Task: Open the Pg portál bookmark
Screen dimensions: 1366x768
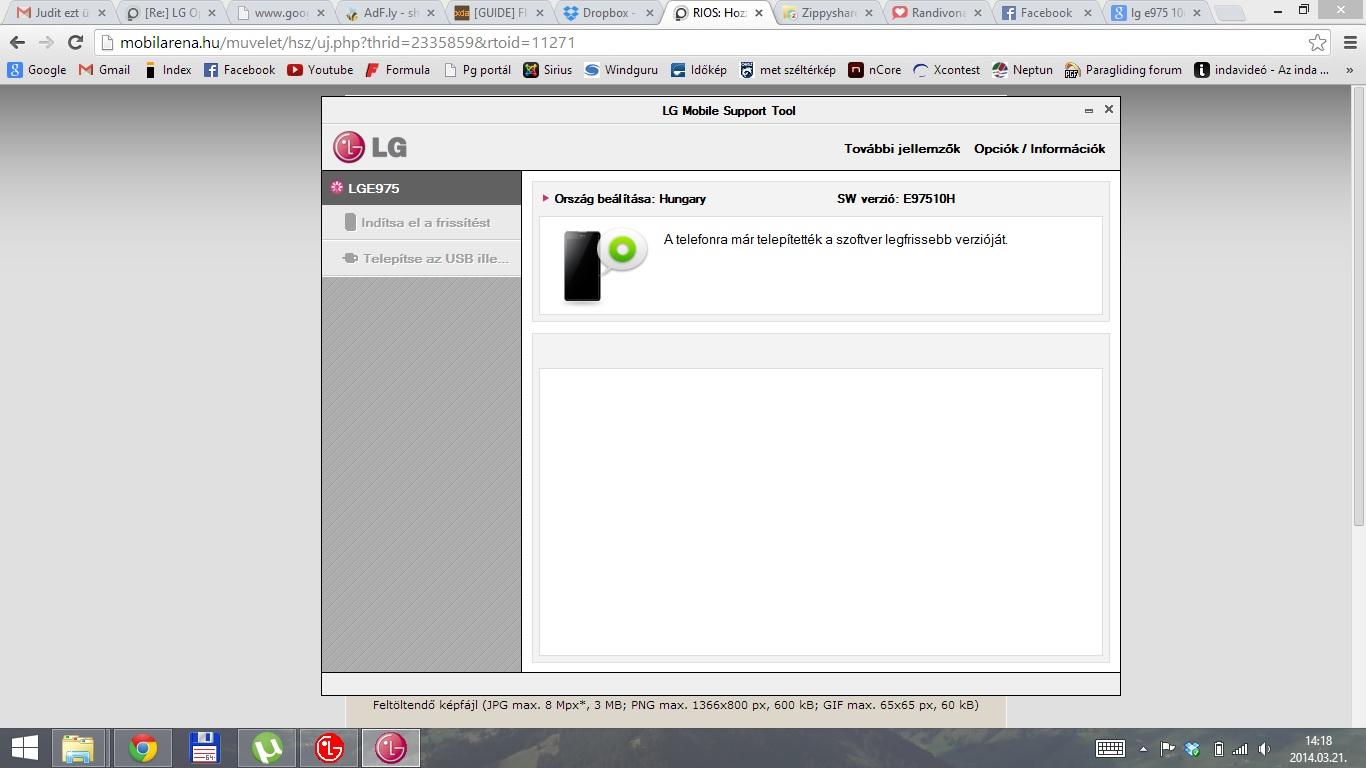Action: tap(478, 70)
